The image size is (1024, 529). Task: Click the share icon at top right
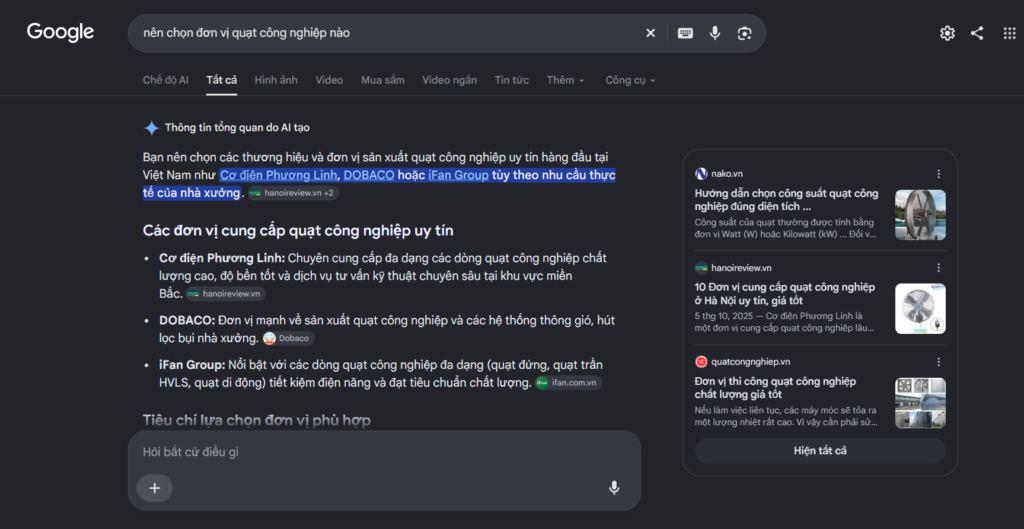pyautogui.click(x=977, y=33)
